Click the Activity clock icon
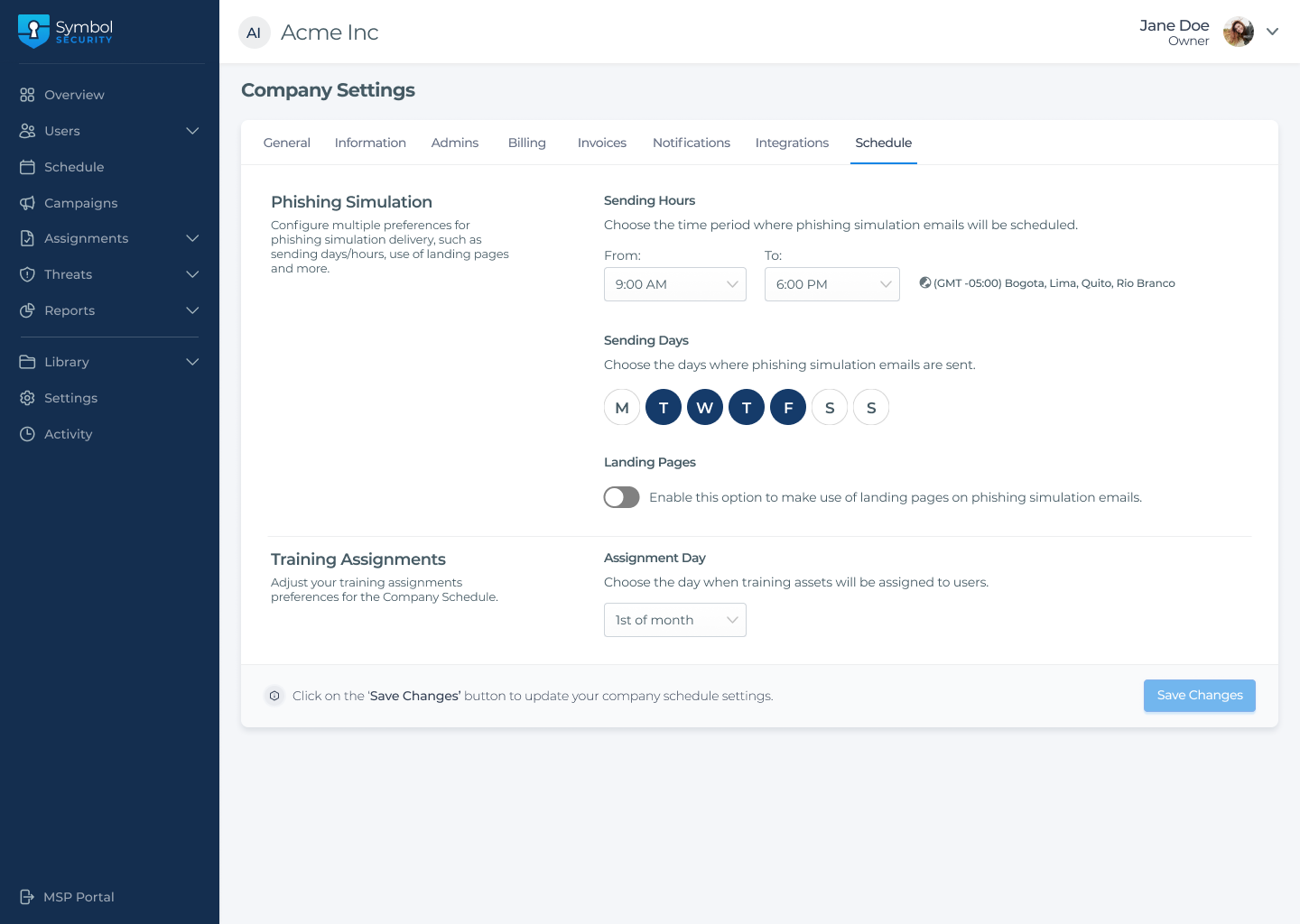This screenshot has width=1300, height=924. point(27,434)
